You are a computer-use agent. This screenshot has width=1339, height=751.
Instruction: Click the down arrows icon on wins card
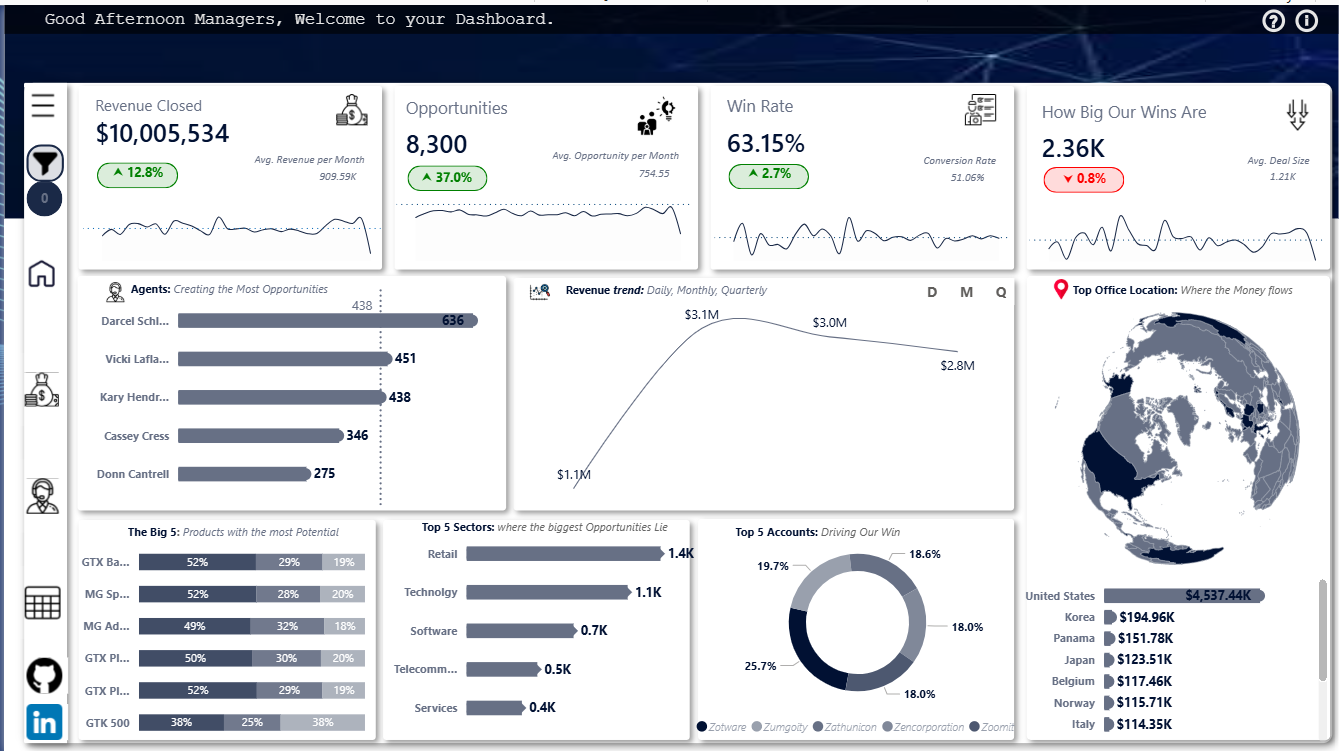tap(1297, 115)
